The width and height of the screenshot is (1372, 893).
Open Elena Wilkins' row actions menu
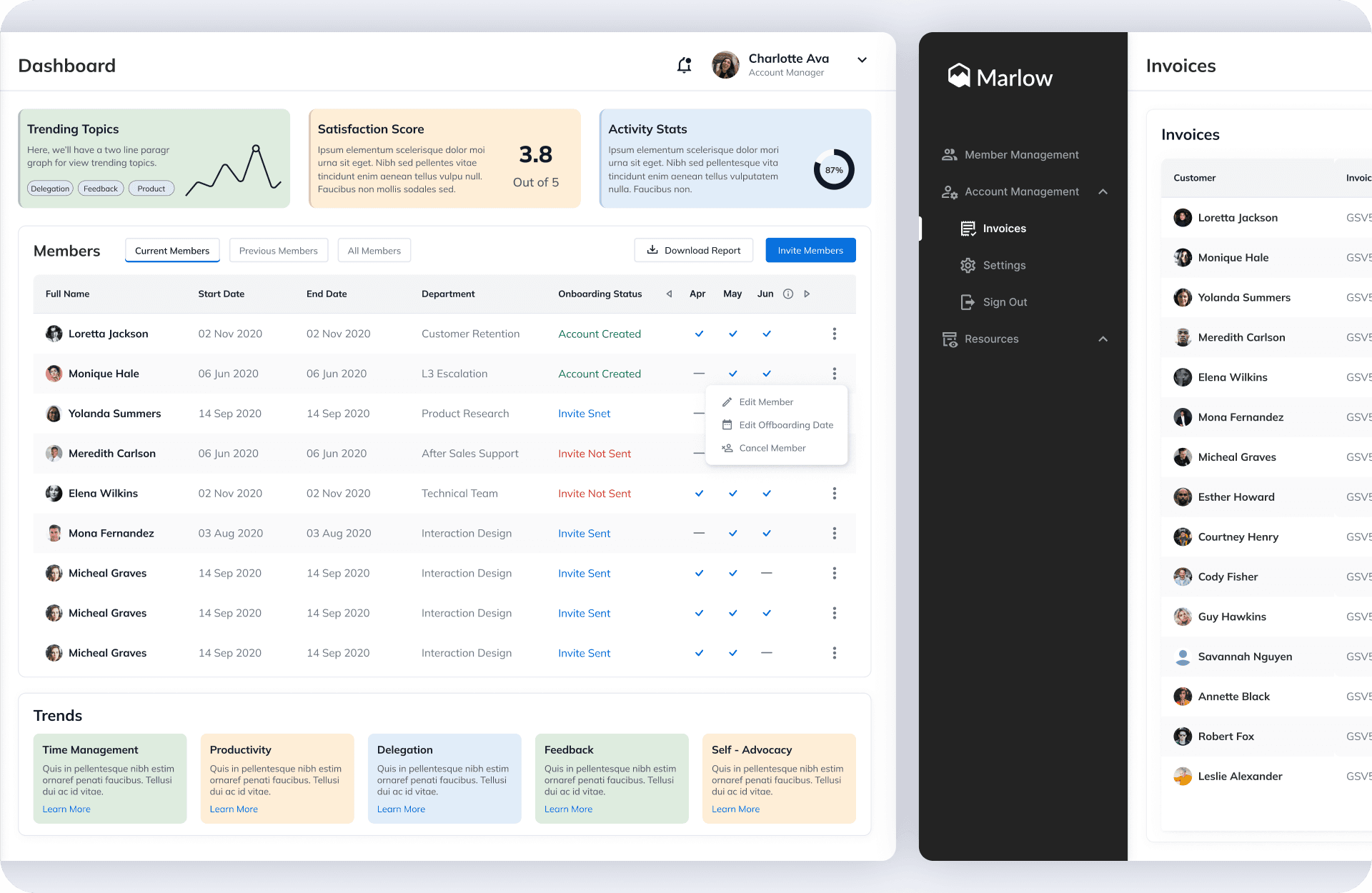point(834,494)
